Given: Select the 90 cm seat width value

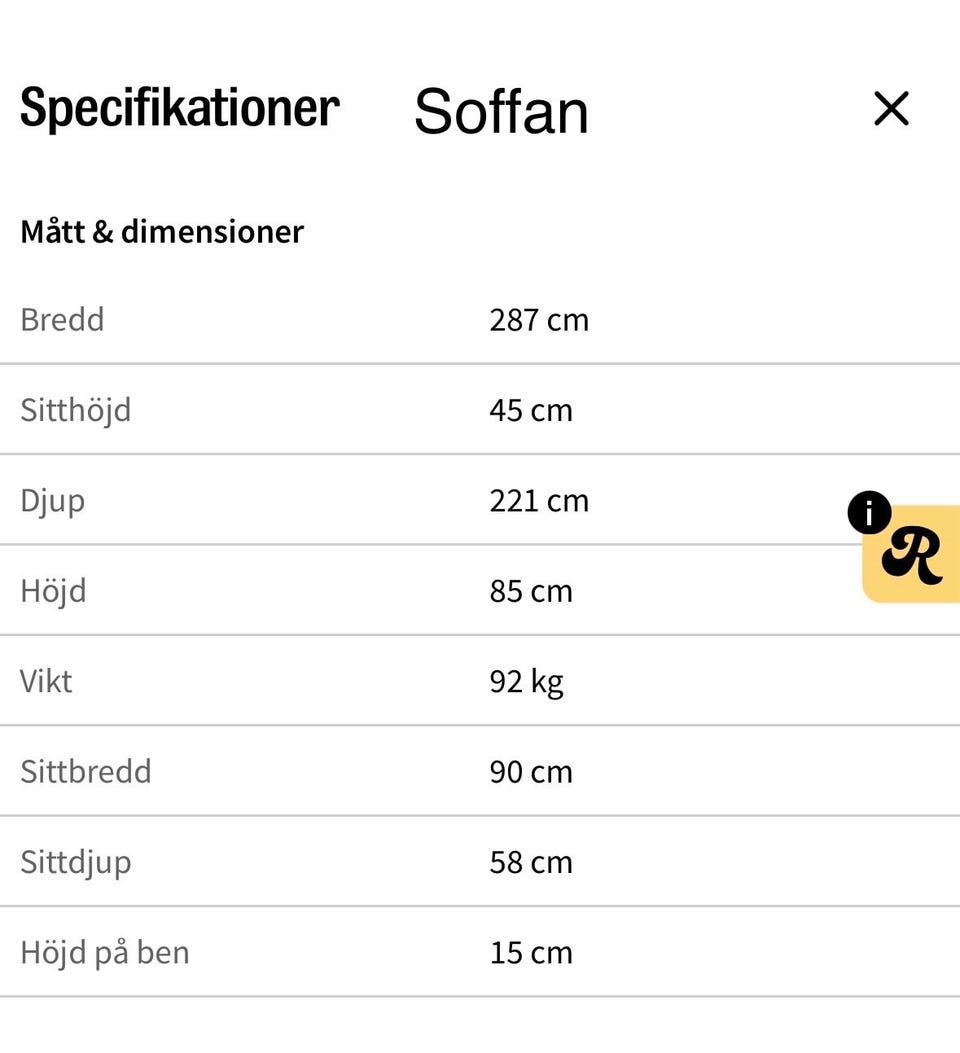Looking at the screenshot, I should (531, 773).
